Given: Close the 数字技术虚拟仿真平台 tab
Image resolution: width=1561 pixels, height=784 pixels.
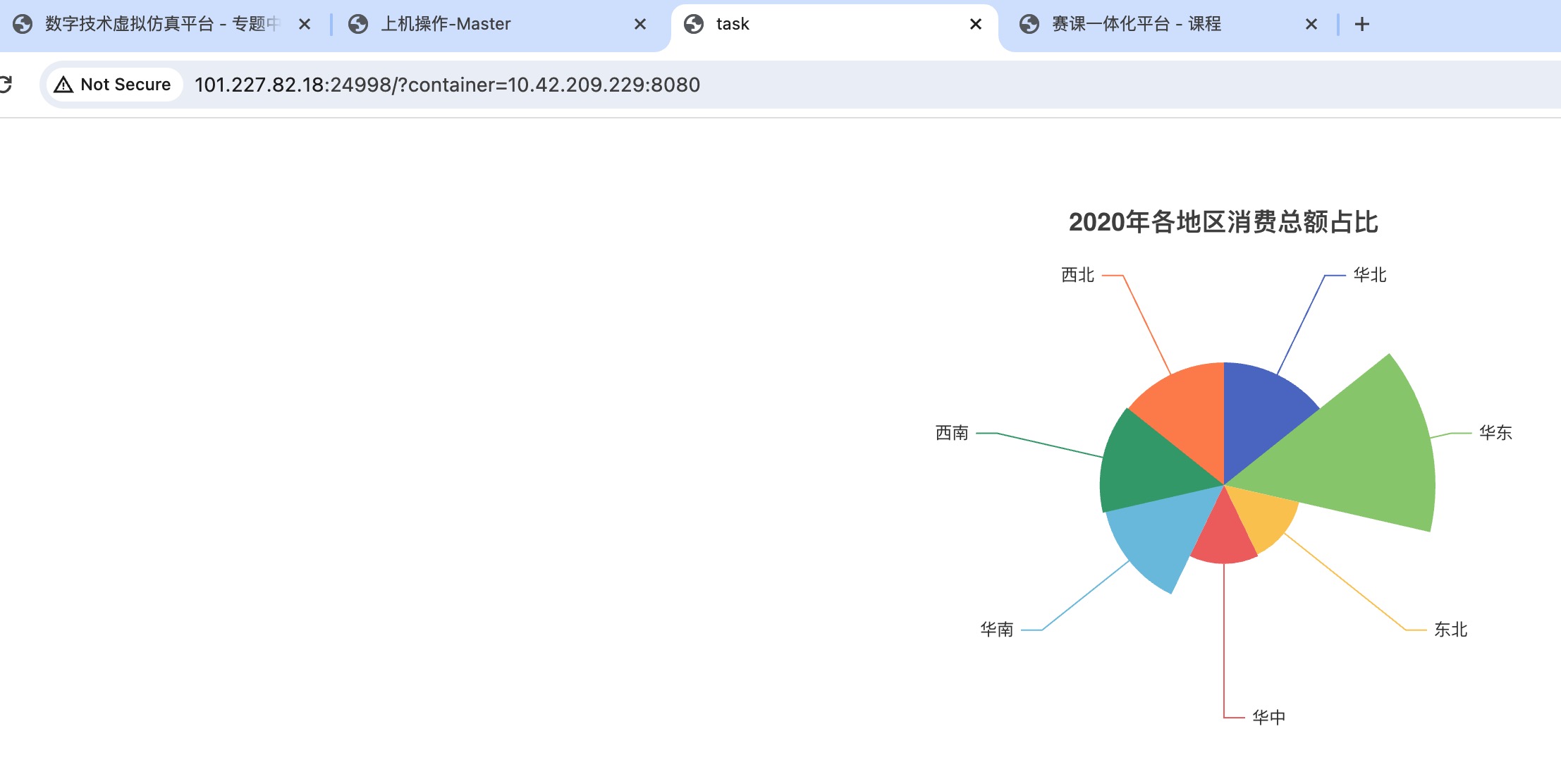Looking at the screenshot, I should coord(304,25).
